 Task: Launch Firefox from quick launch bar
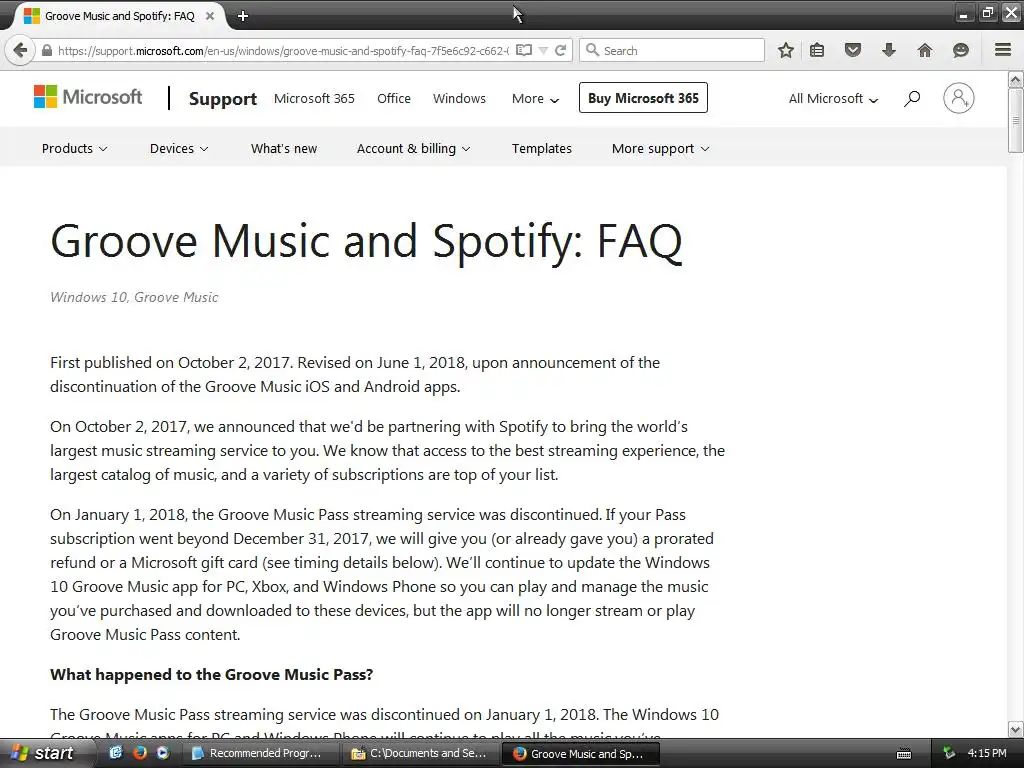tap(139, 753)
